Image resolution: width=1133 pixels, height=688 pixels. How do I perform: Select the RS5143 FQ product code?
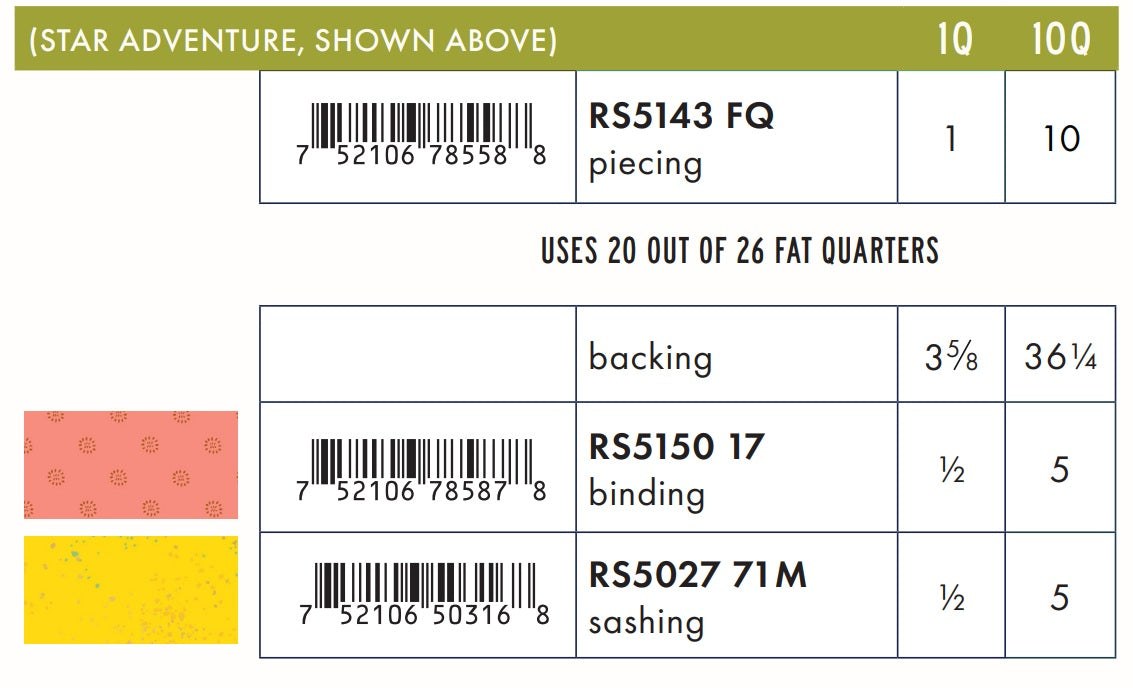click(x=681, y=117)
